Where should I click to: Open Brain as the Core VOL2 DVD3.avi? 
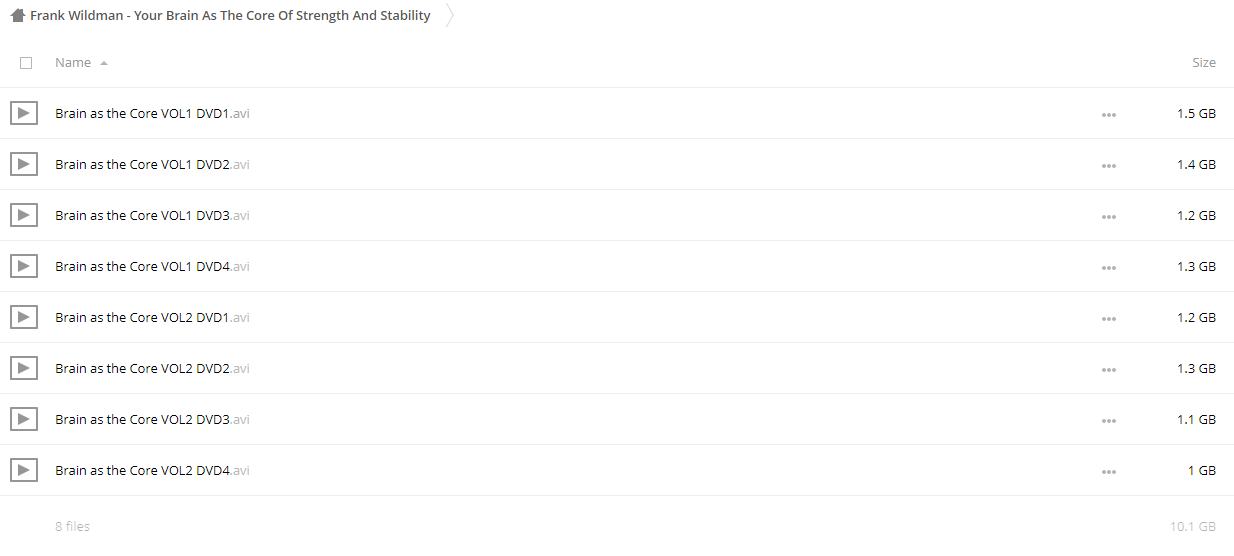tap(152, 419)
